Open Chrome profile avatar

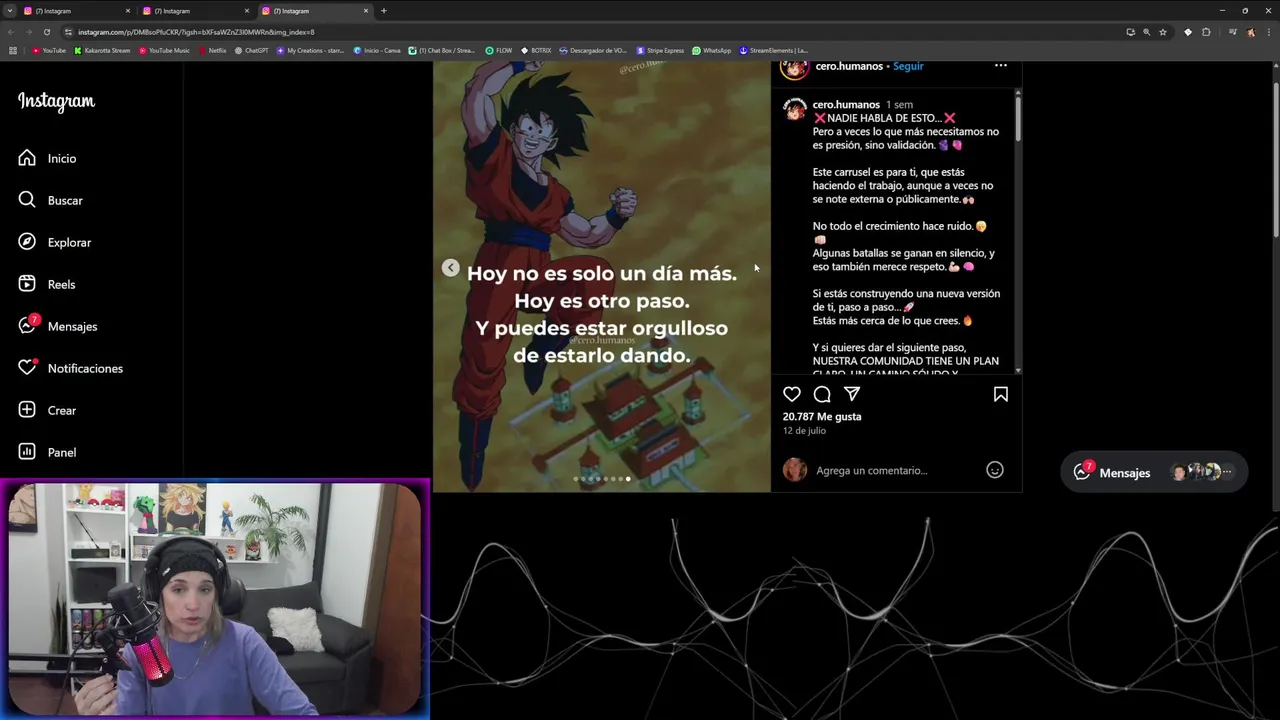1251,32
